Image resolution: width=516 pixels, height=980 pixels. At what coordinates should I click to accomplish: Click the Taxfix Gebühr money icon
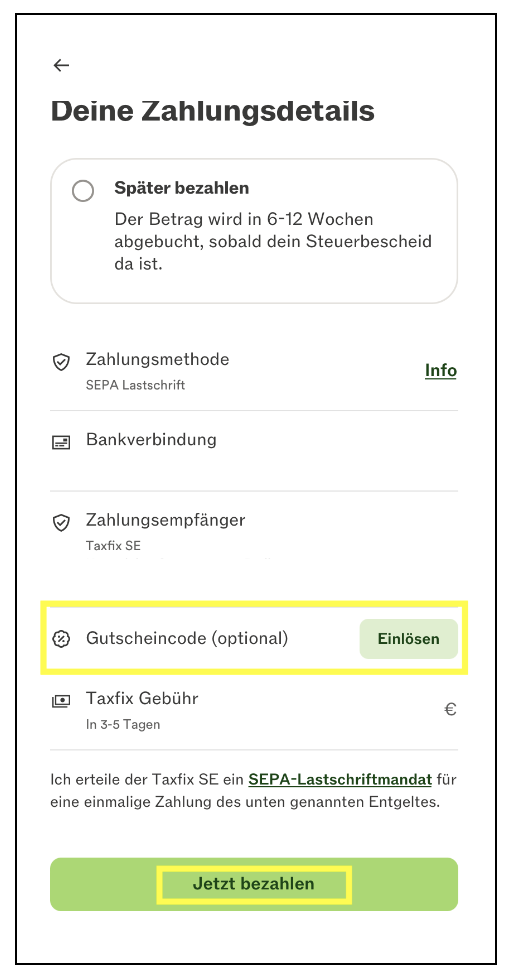(x=61, y=701)
